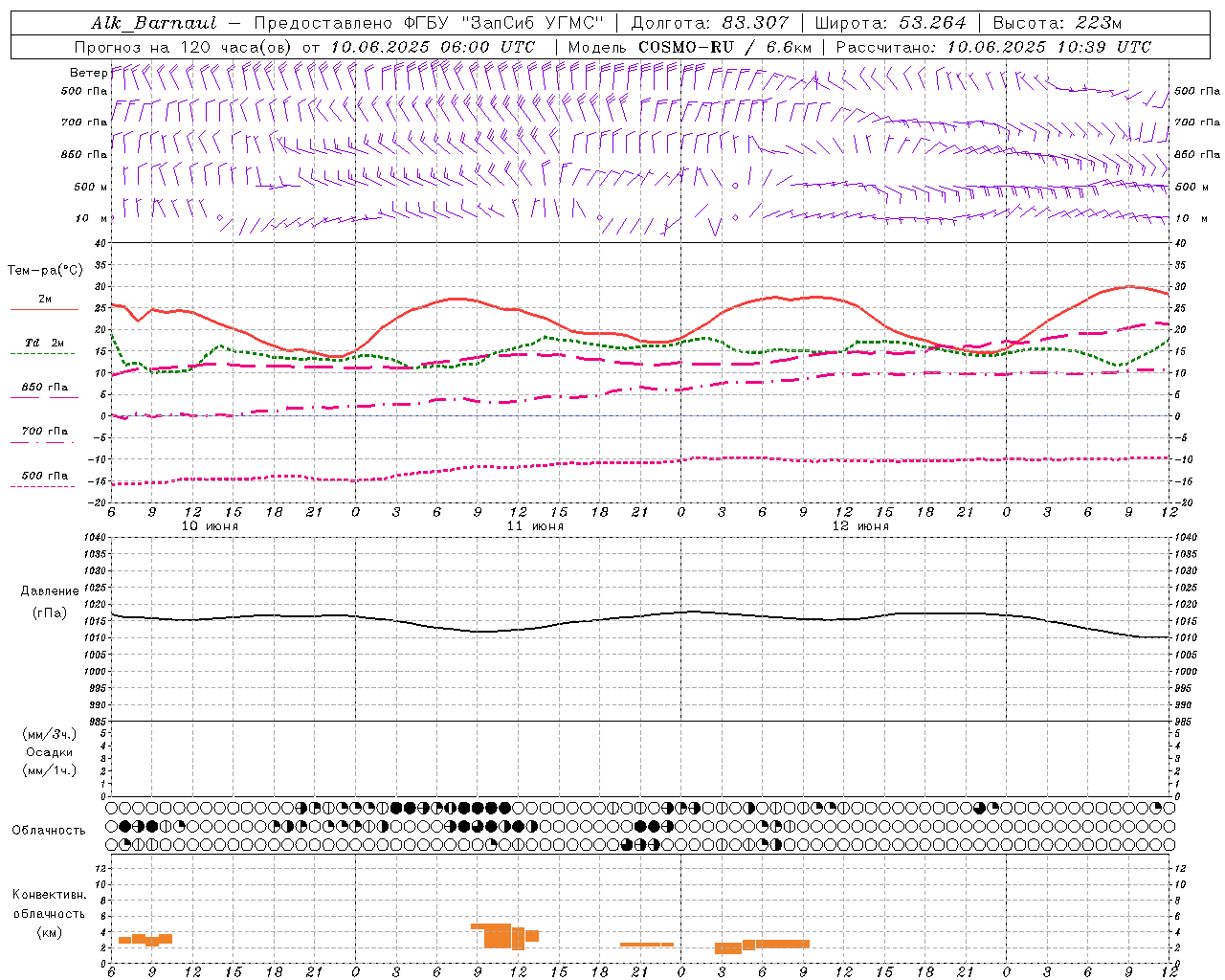Click the 10 м wind level label on the left
This screenshot has width=1225, height=980.
(92, 218)
